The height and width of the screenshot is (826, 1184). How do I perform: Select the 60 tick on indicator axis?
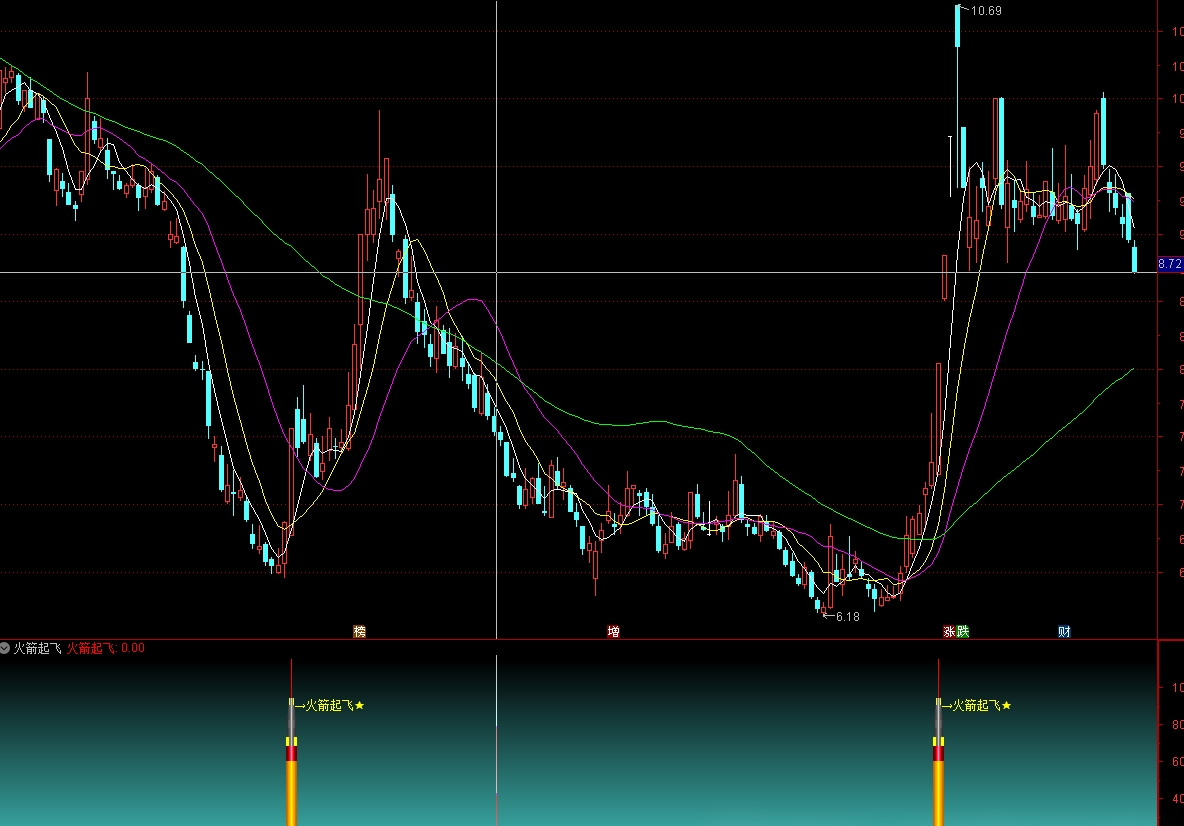click(x=1177, y=761)
